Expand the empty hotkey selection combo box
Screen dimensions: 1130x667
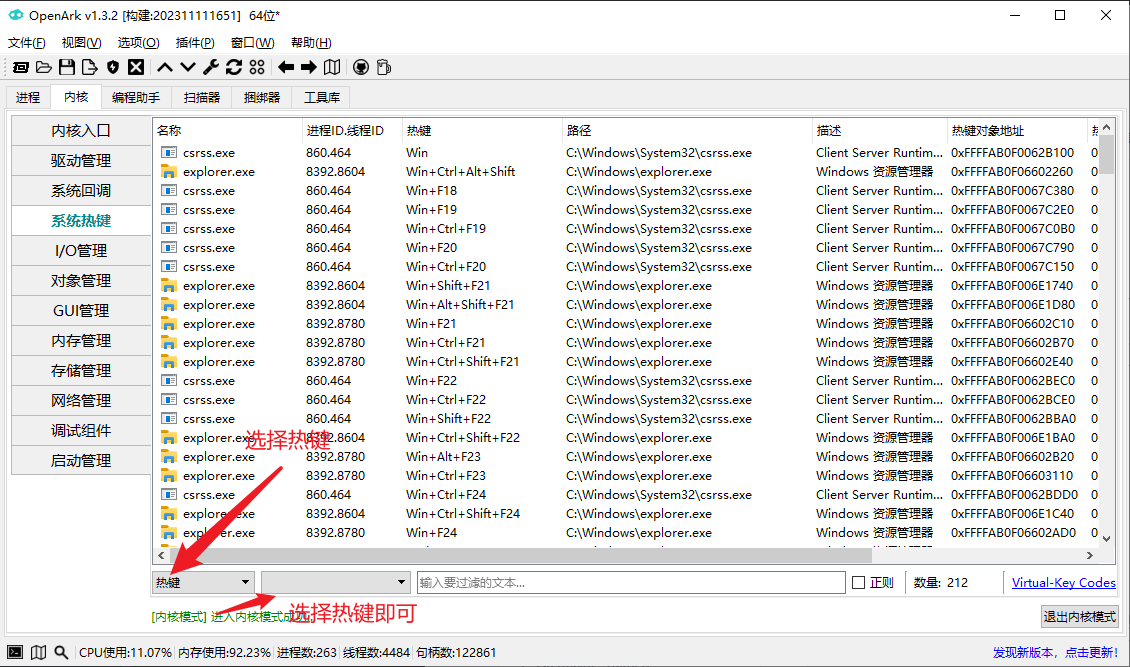pyautogui.click(x=335, y=582)
